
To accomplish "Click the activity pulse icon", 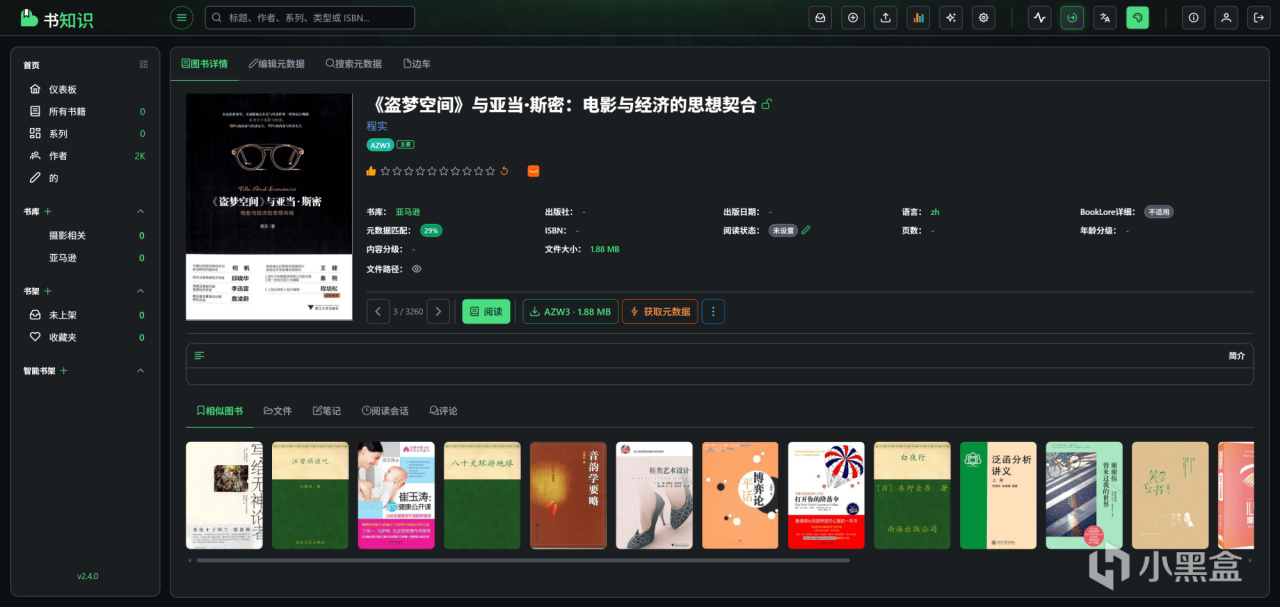I will (x=1039, y=17).
